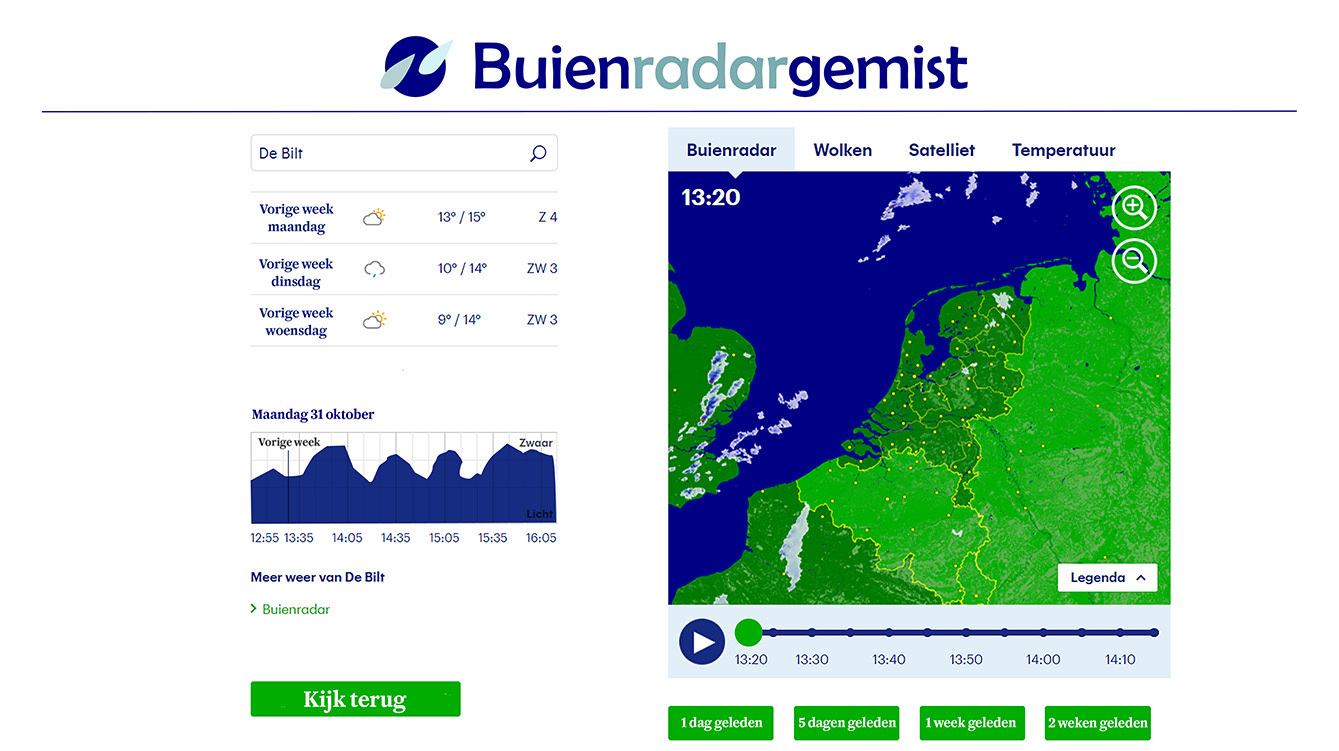Jump to the 14:00 timeline marker
1339x751 pixels.
1043,632
